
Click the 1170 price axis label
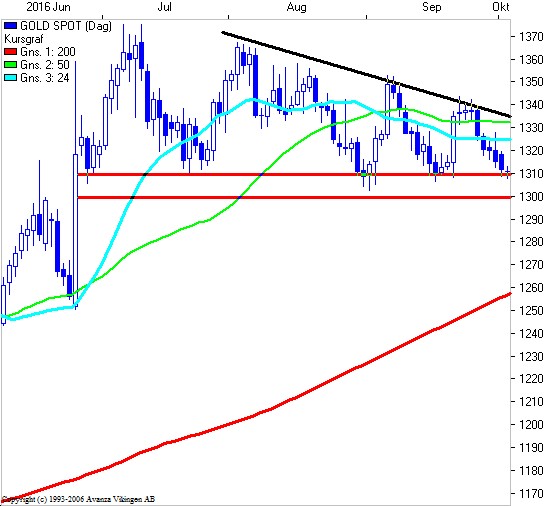(531, 493)
